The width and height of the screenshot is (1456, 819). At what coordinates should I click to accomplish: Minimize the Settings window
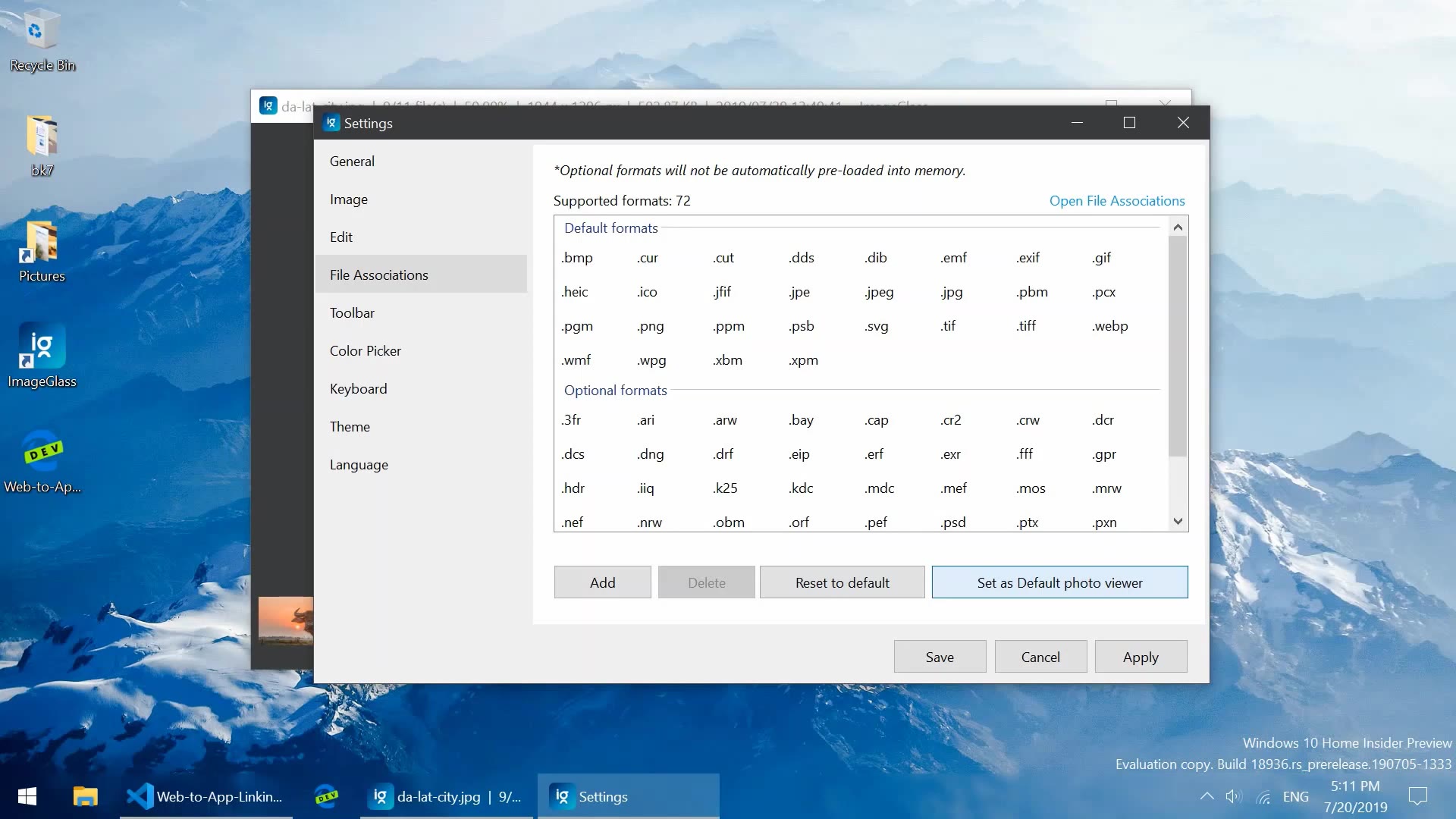coord(1077,123)
